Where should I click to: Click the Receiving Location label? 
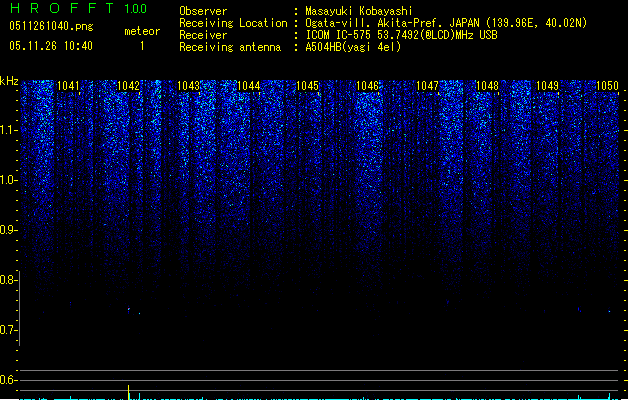[x=233, y=23]
